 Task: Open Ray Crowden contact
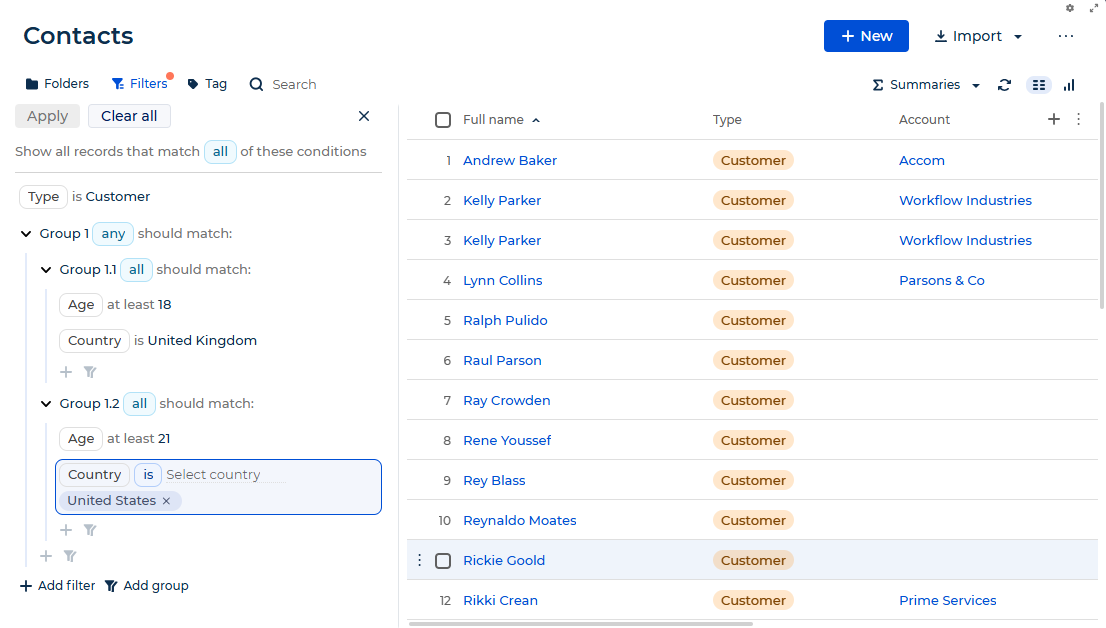(506, 401)
